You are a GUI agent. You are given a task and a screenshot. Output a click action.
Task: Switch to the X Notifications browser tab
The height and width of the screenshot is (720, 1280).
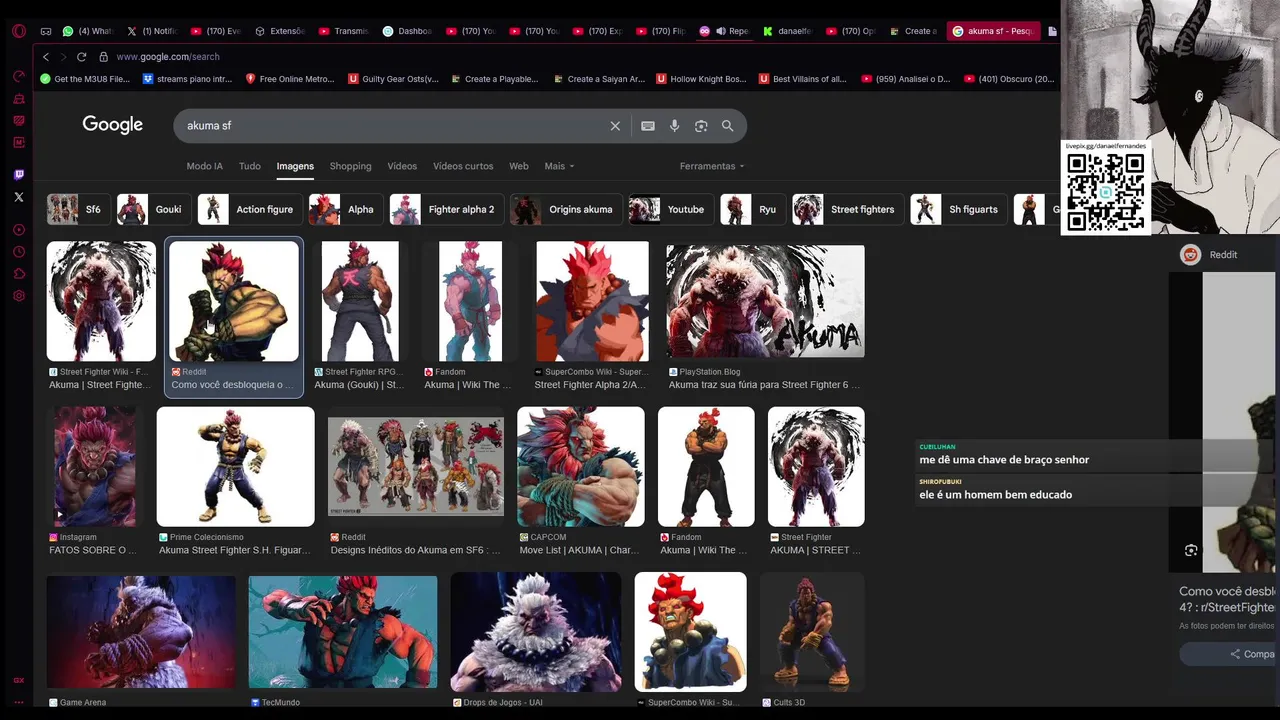(151, 31)
